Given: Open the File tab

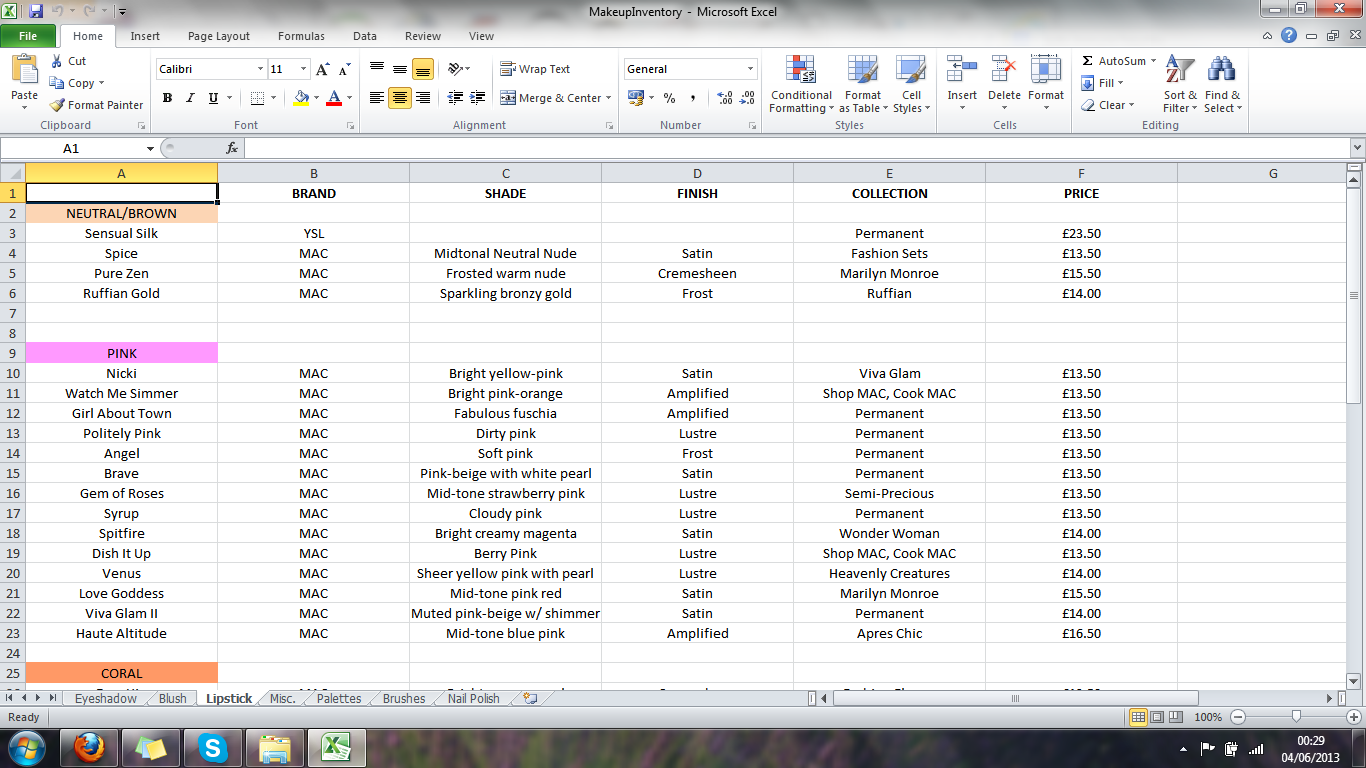Looking at the screenshot, I should (28, 36).
